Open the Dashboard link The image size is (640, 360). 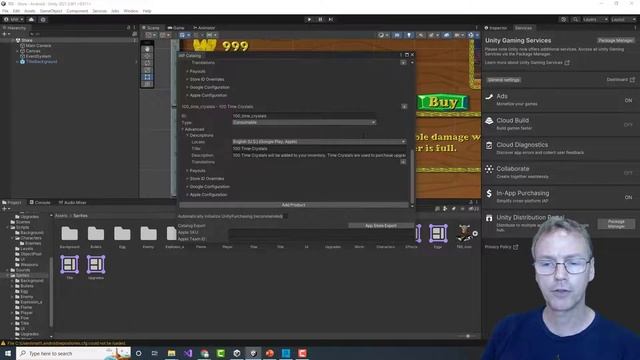click(x=620, y=80)
